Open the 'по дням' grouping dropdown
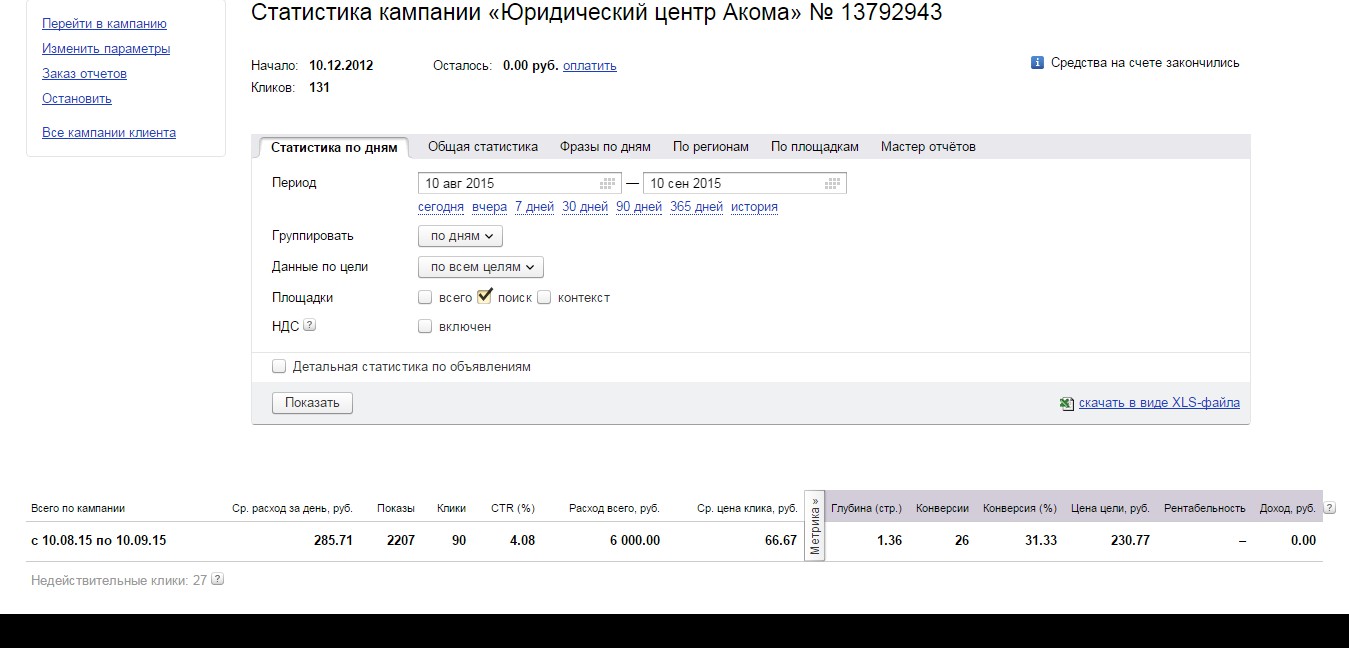 [x=460, y=237]
